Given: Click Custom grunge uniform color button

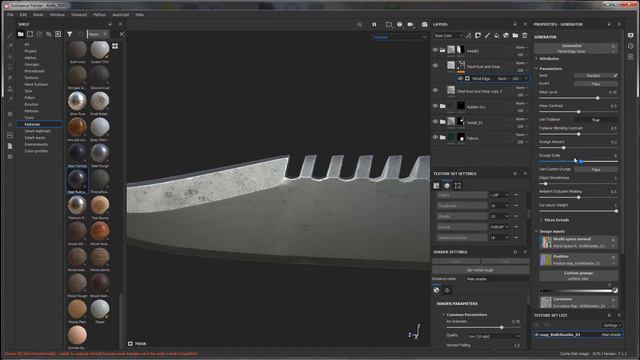Looking at the screenshot, I should pyautogui.click(x=578, y=276).
